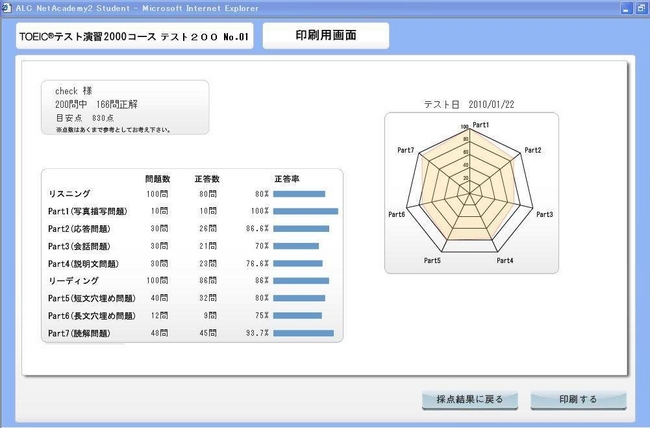Click the リスニング row label
Image resolution: width=650 pixels, height=428 pixels.
(x=69, y=194)
